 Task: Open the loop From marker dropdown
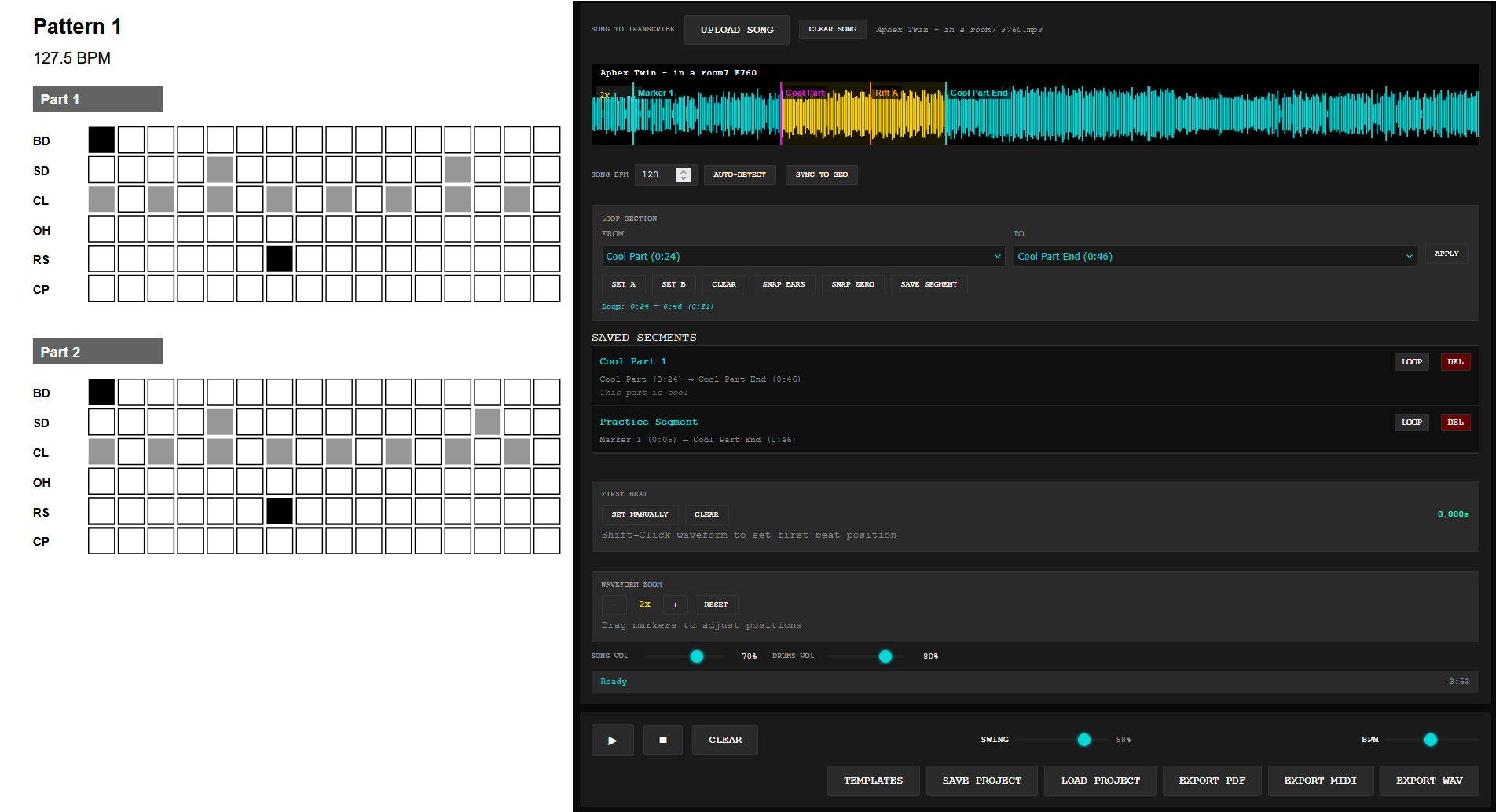click(803, 257)
